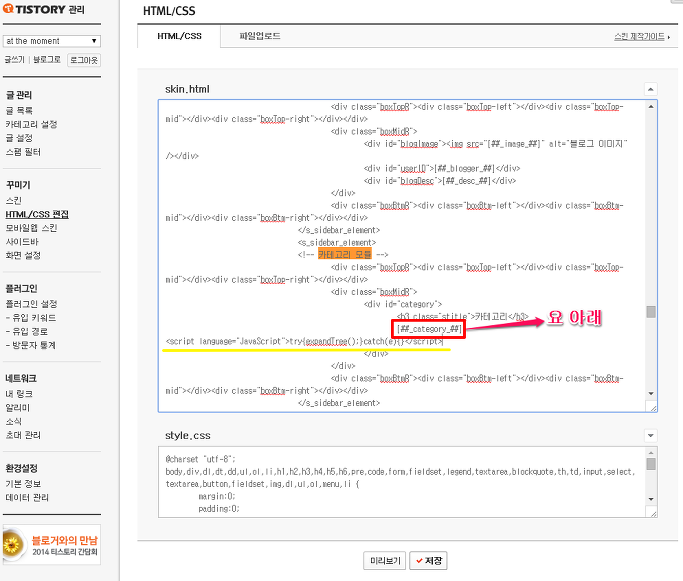Viewport: 683px width, 581px height.
Task: Switch to the 파일업로드 tab
Action: [x=260, y=36]
